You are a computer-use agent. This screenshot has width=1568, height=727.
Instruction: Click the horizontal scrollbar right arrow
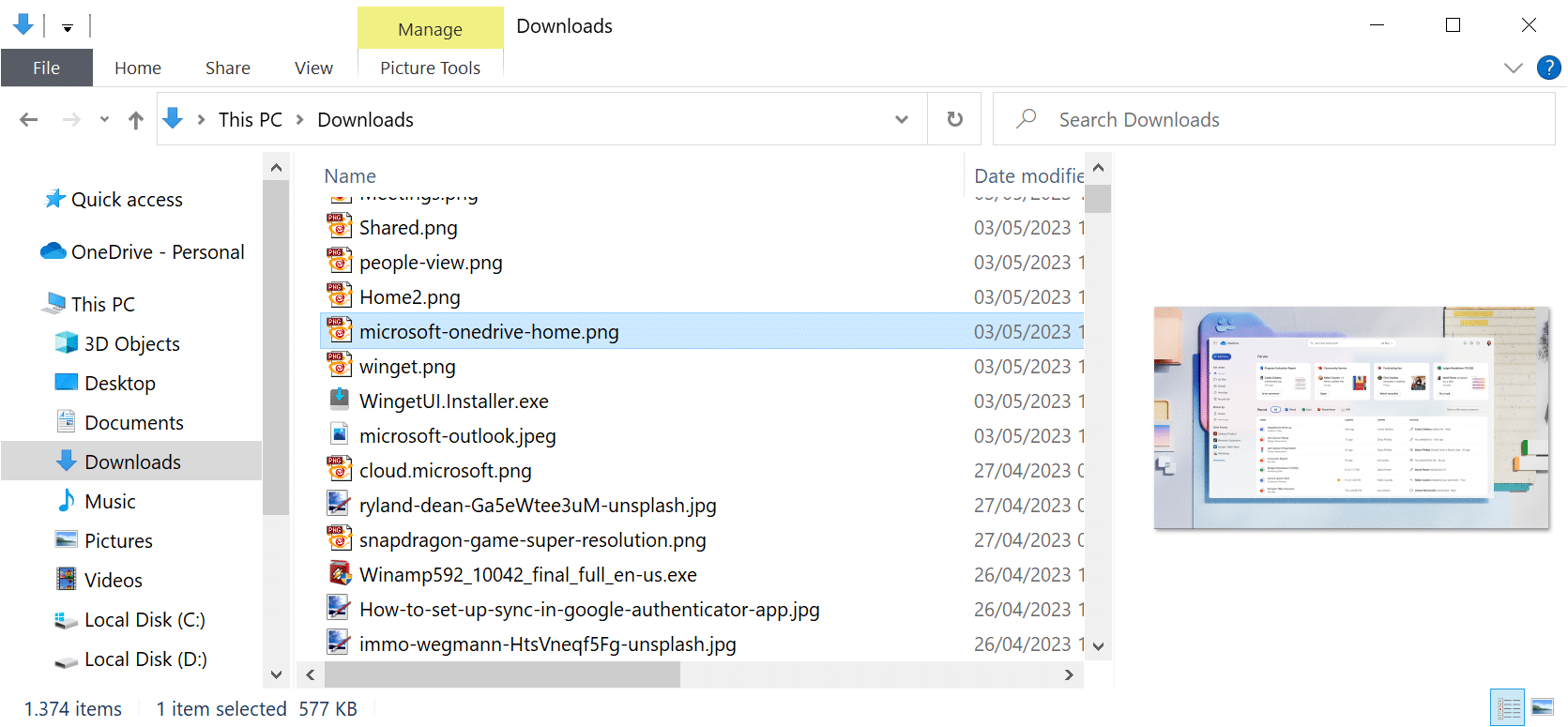tap(1068, 674)
